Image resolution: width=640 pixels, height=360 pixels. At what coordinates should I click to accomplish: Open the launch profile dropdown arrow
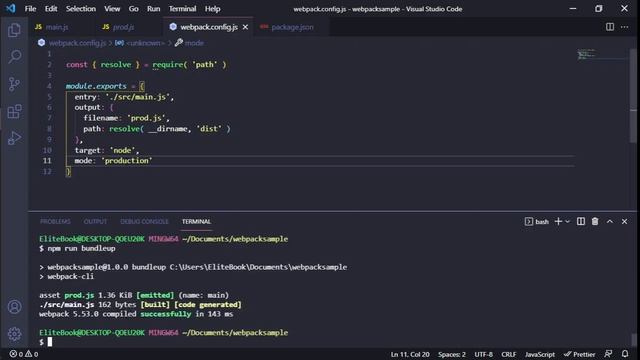tap(567, 221)
